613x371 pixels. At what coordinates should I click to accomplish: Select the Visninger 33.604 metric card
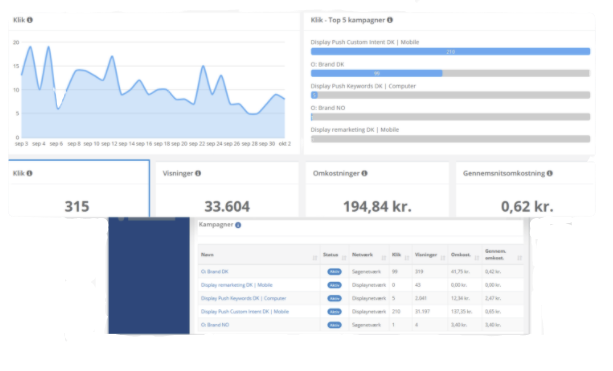pos(227,189)
